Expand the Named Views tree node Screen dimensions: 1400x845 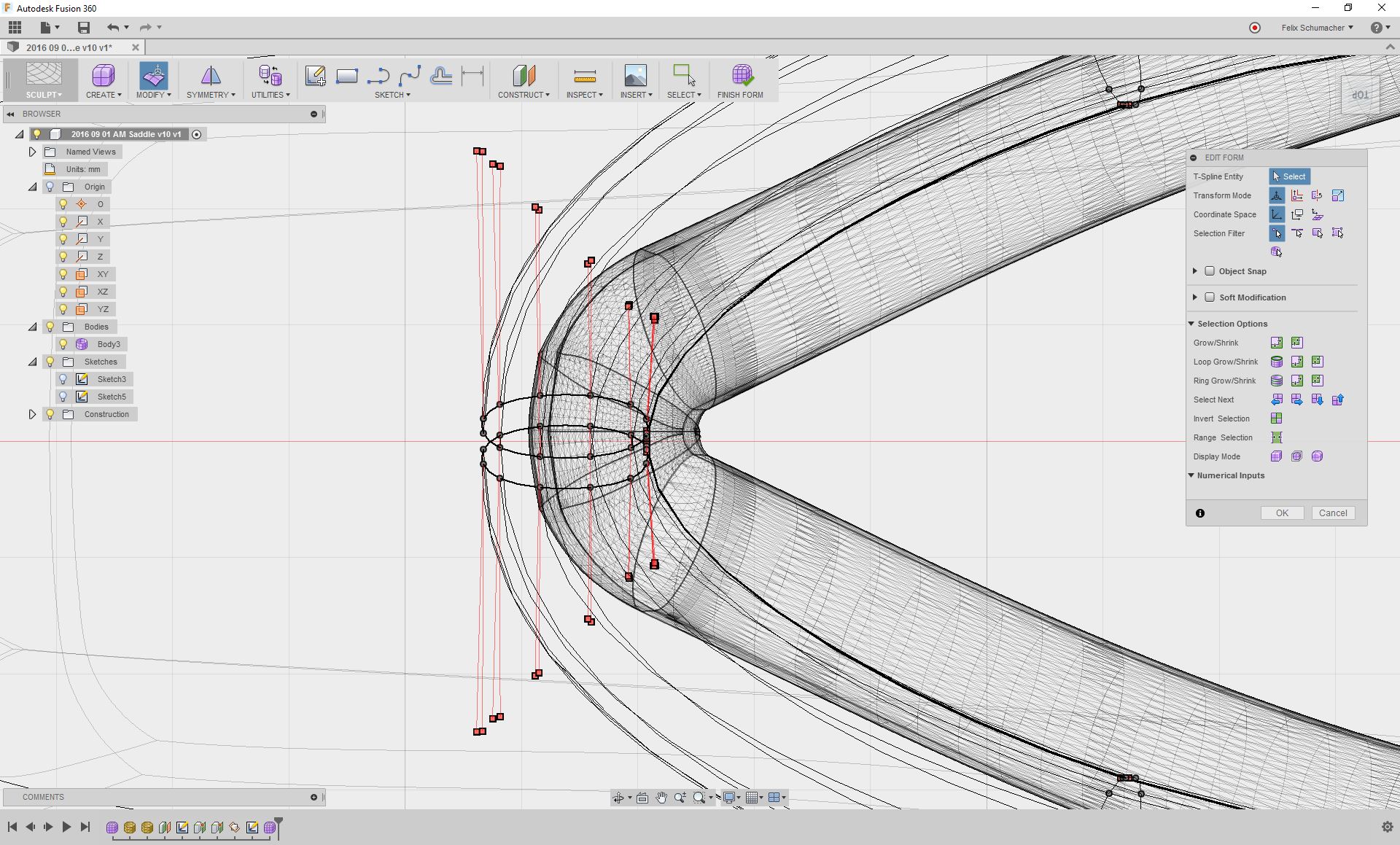coord(31,151)
